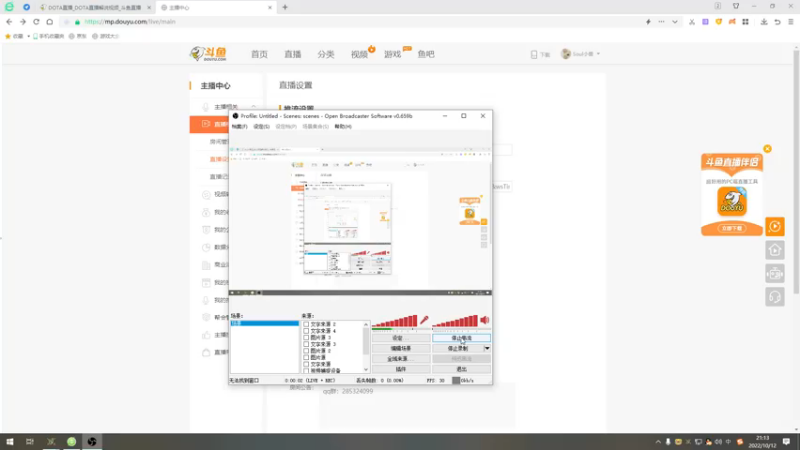Click the 全域来源 button in OBS
This screenshot has height=450, width=800.
click(401, 359)
